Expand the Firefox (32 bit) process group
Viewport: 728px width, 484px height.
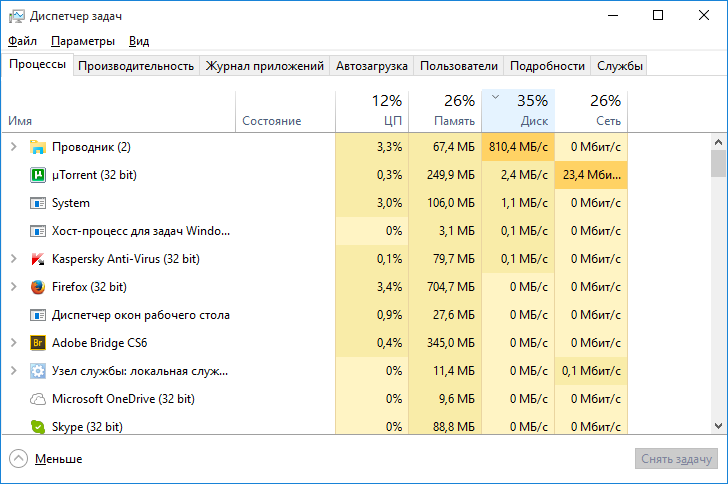(x=13, y=287)
